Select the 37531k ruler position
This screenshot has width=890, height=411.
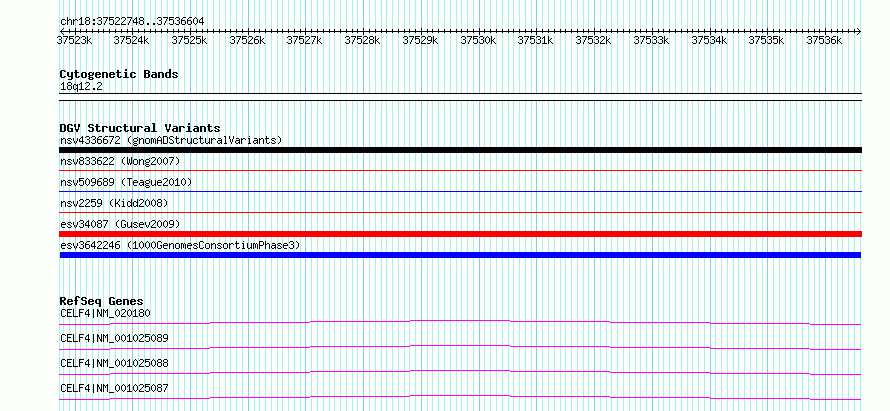[x=535, y=40]
